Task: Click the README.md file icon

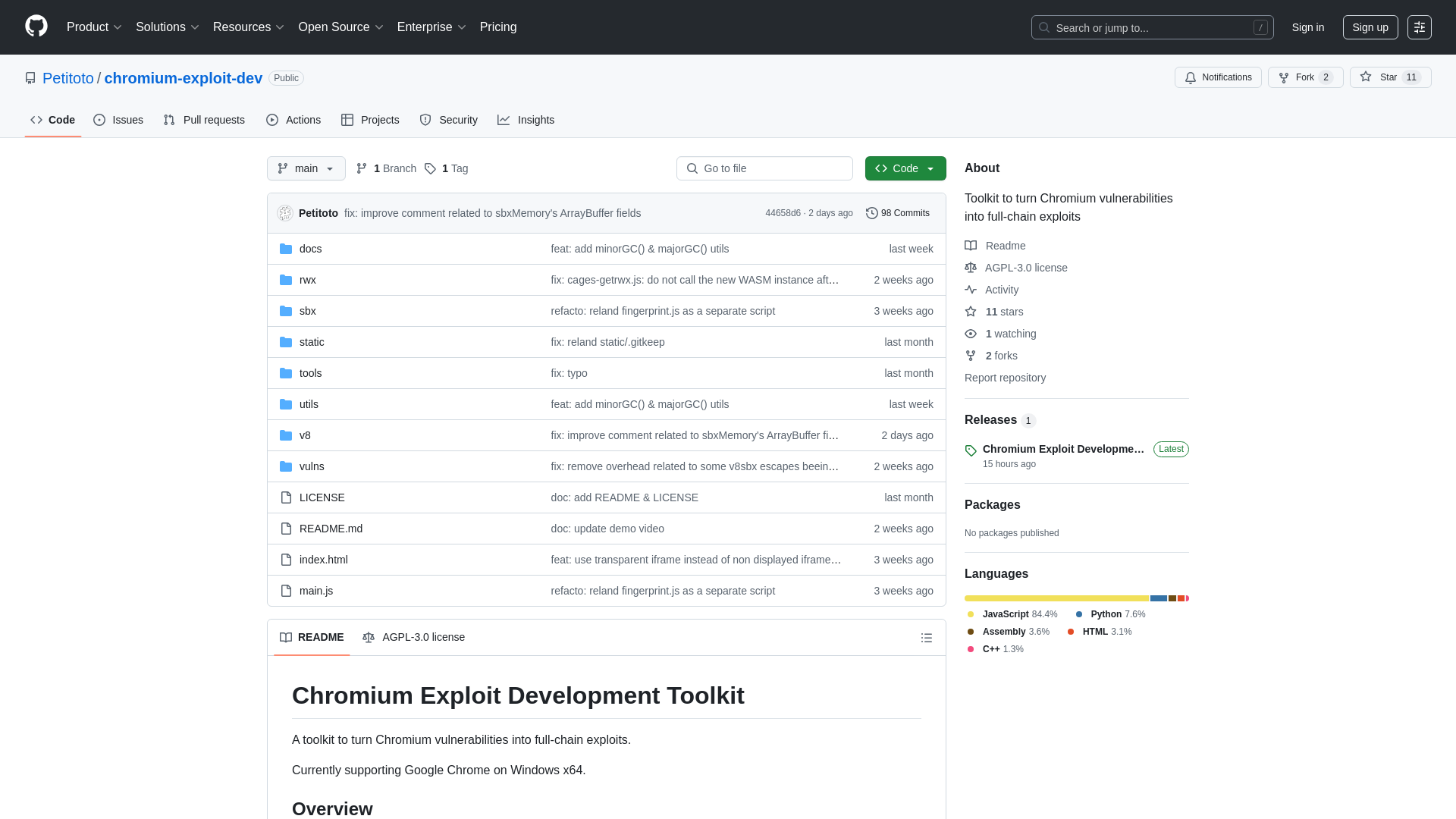Action: pos(286,529)
